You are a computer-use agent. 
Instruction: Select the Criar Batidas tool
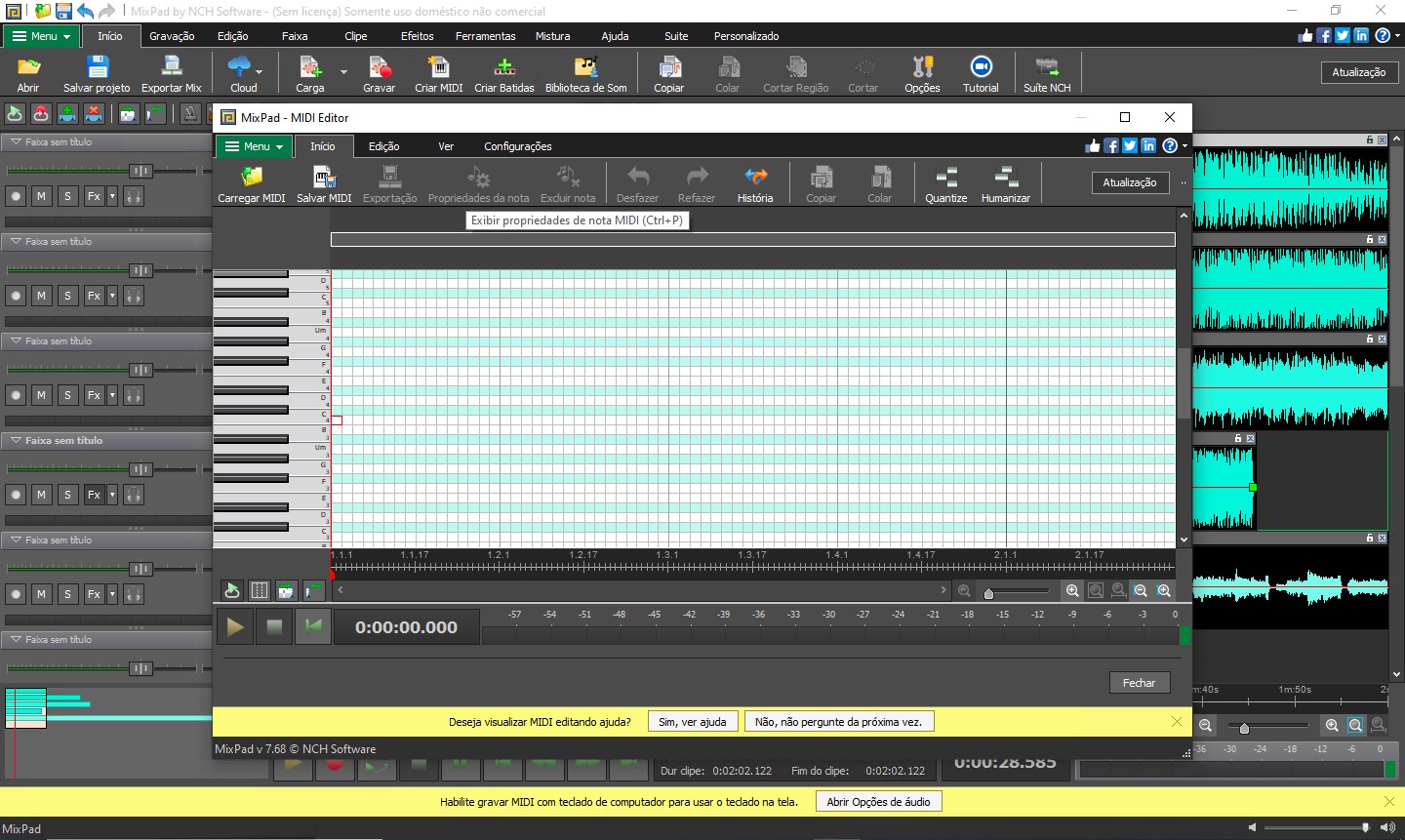click(503, 72)
